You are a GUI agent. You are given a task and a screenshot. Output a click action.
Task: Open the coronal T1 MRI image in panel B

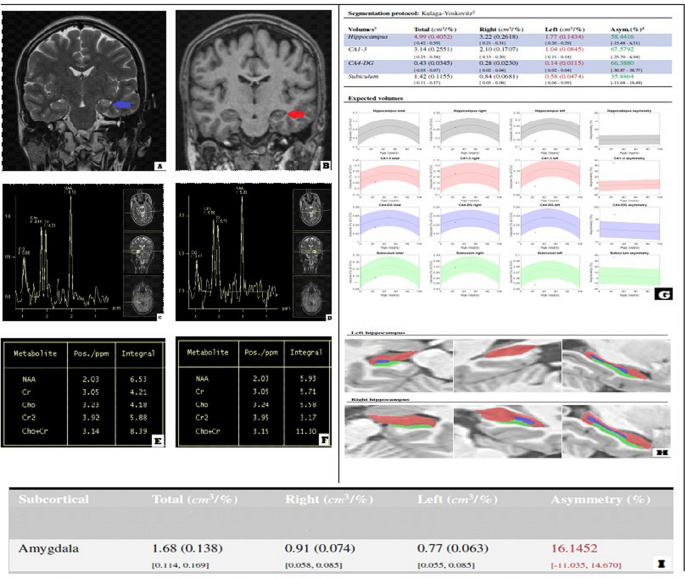coord(253,90)
